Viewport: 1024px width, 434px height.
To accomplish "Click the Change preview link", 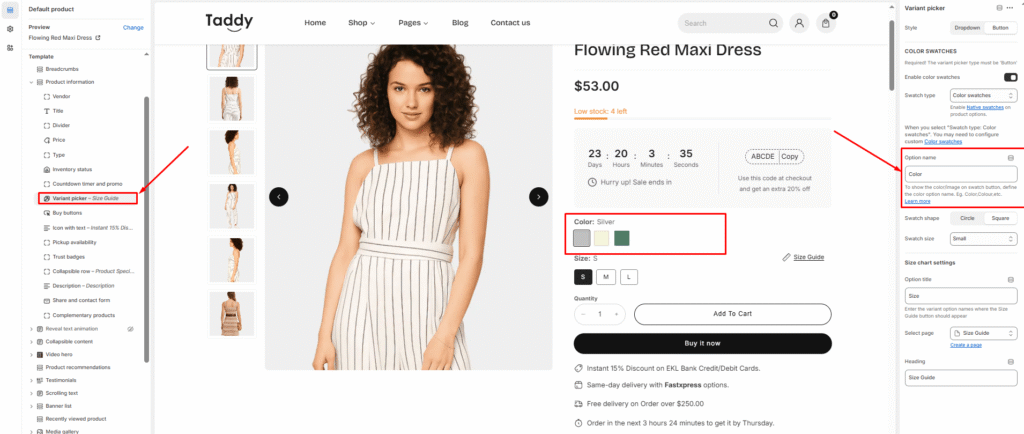I will pos(133,28).
